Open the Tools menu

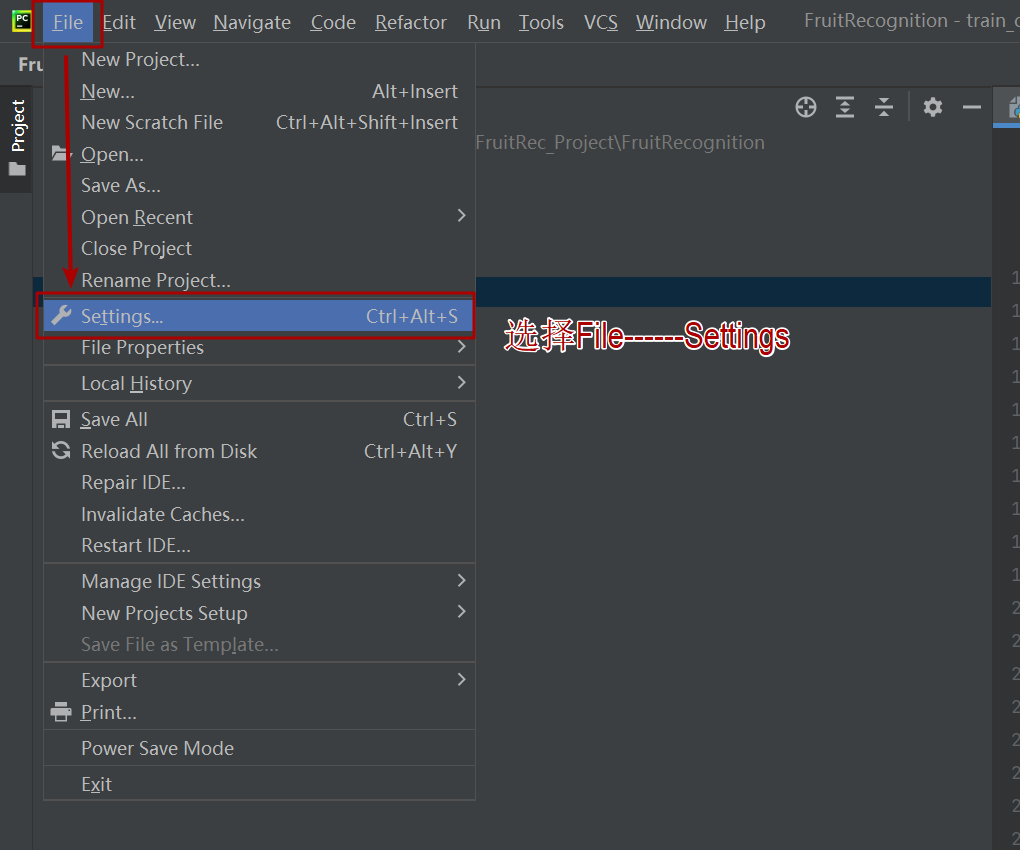[541, 23]
